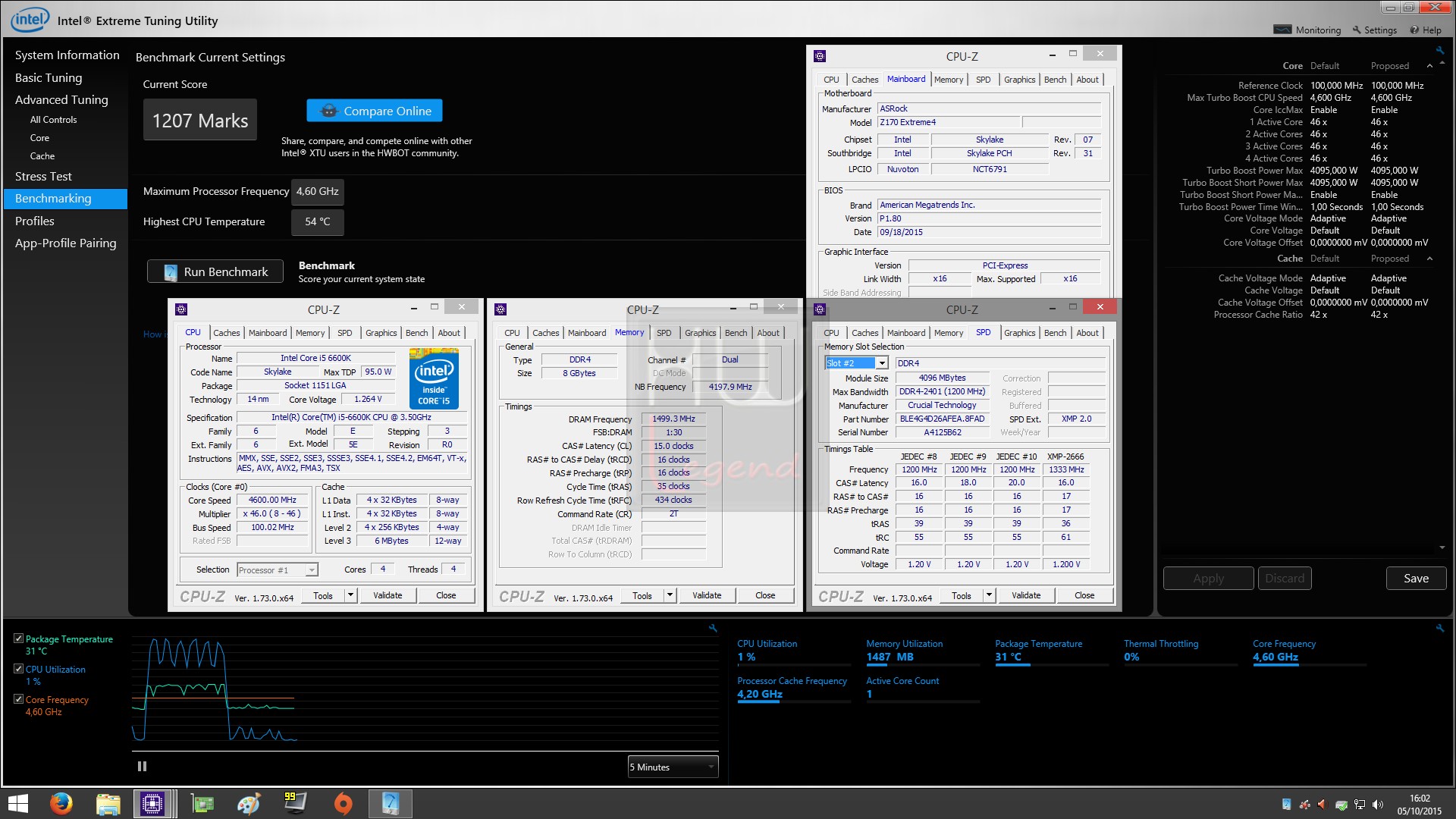Click the wrench icon above monitor tiles
This screenshot has width=1456, height=819.
pyautogui.click(x=1440, y=628)
